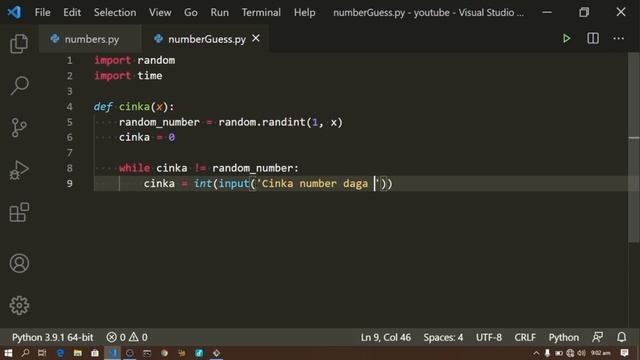Screen dimensions: 640x360
Task: Open File Explorer from taskbar
Action: click(x=77, y=353)
